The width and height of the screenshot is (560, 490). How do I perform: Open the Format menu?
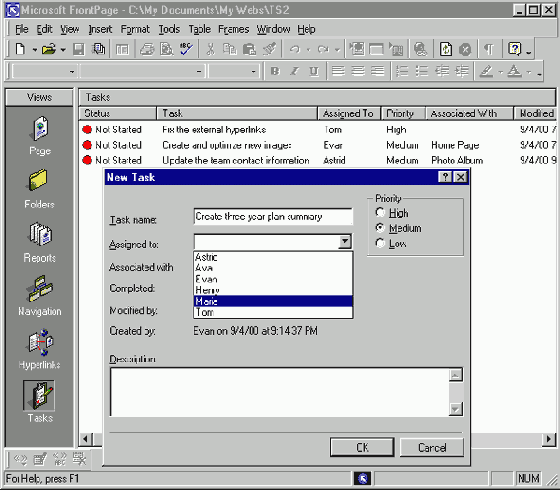[135, 29]
